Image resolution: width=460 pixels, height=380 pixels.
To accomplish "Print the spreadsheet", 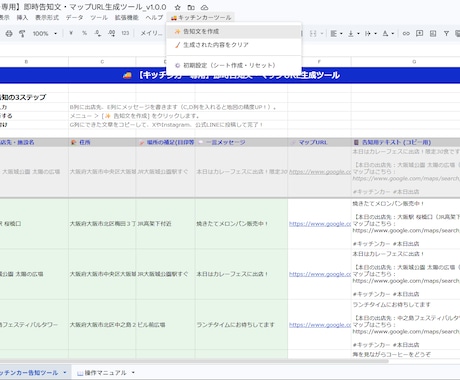I will point(9,33).
